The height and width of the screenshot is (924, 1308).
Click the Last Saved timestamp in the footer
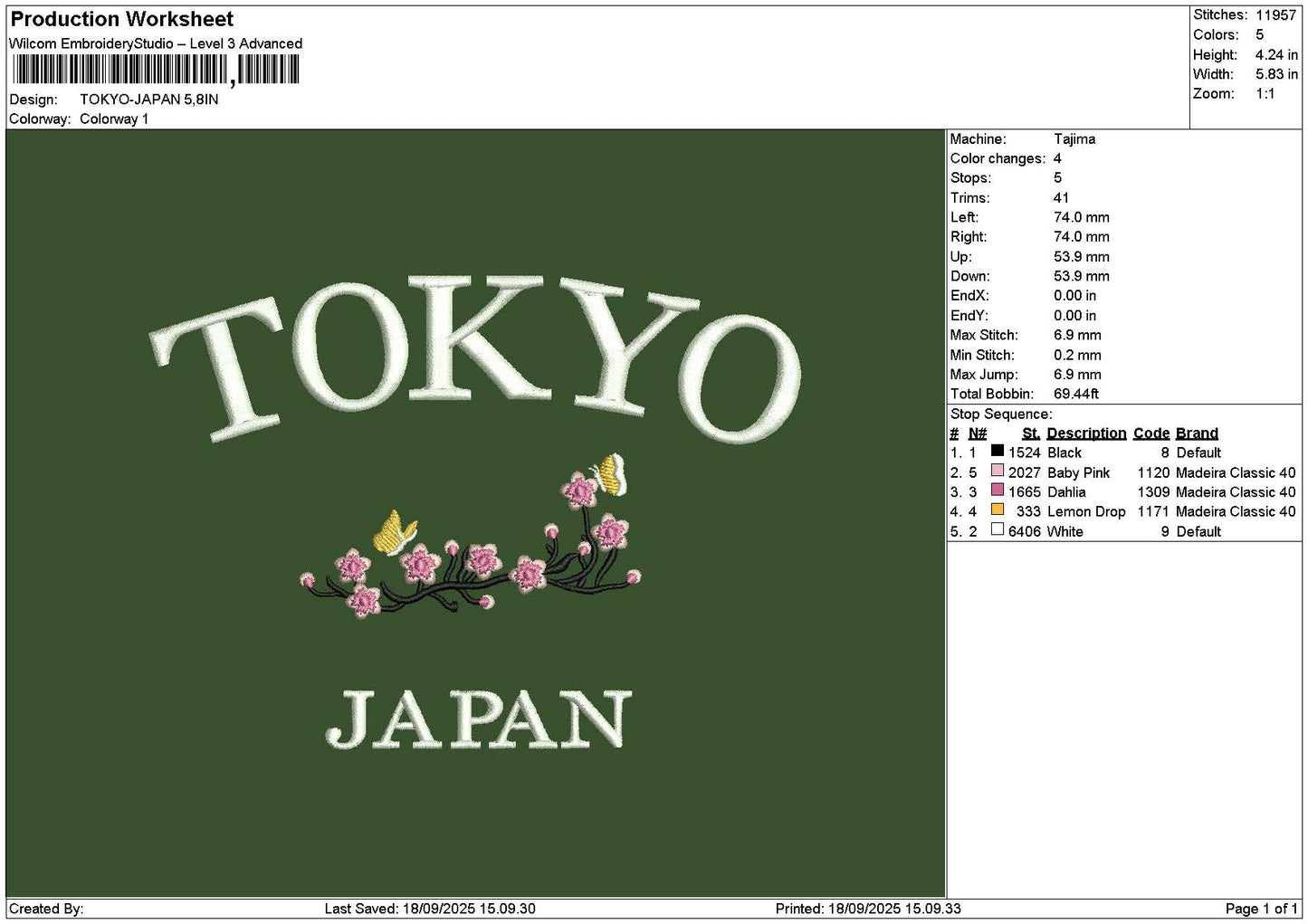430,909
